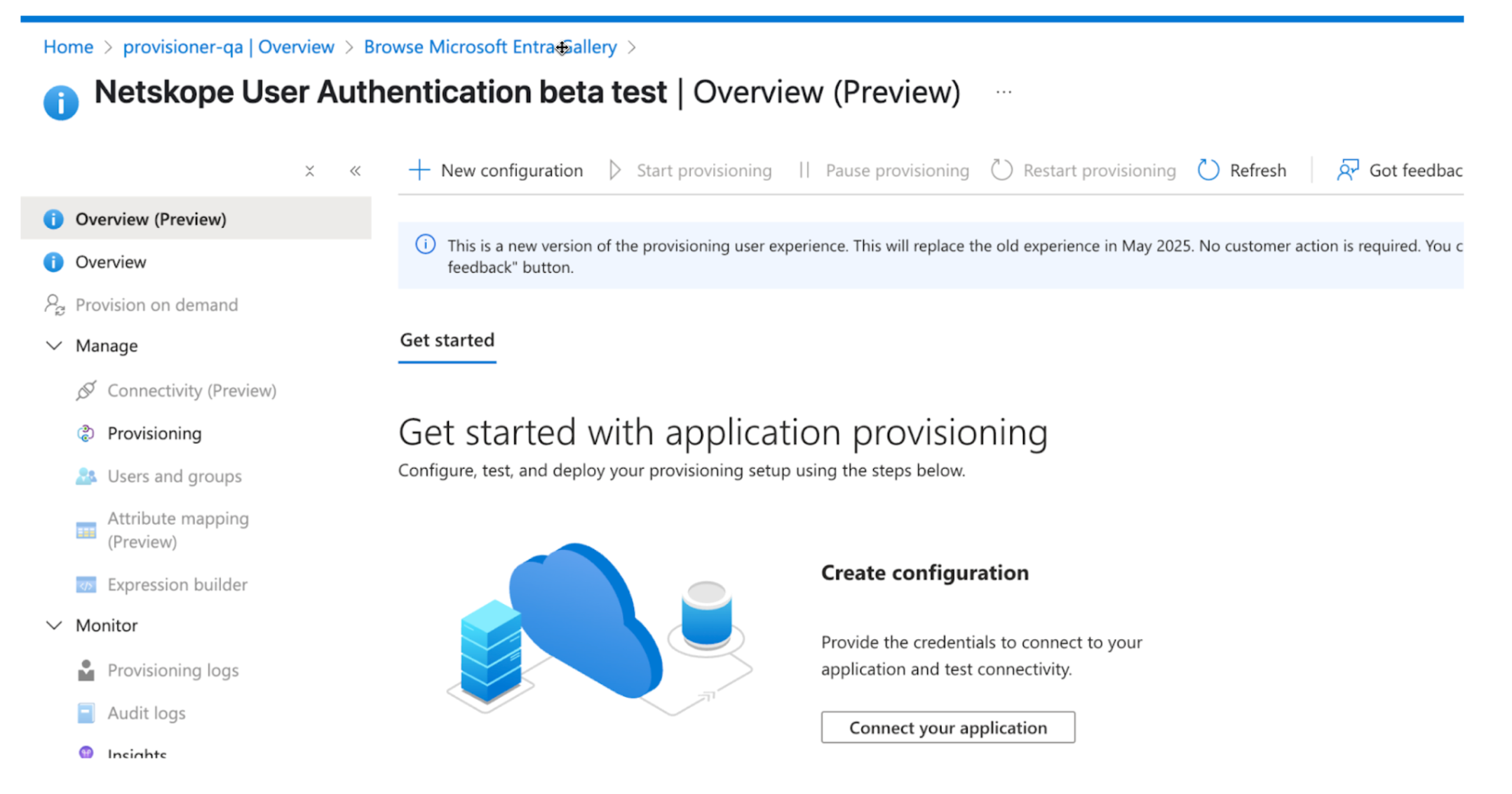Image resolution: width=1512 pixels, height=794 pixels.
Task: Open Users and groups
Action: [x=173, y=476]
